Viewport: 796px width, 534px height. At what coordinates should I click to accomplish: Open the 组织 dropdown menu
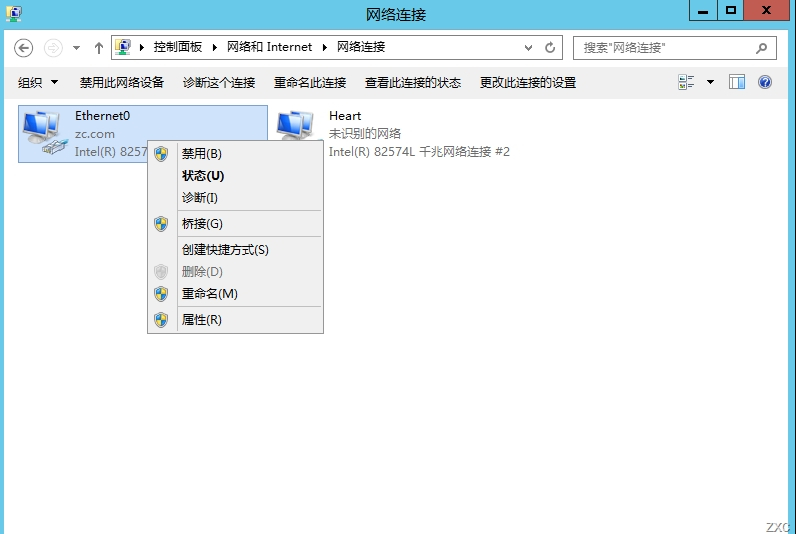coord(38,82)
